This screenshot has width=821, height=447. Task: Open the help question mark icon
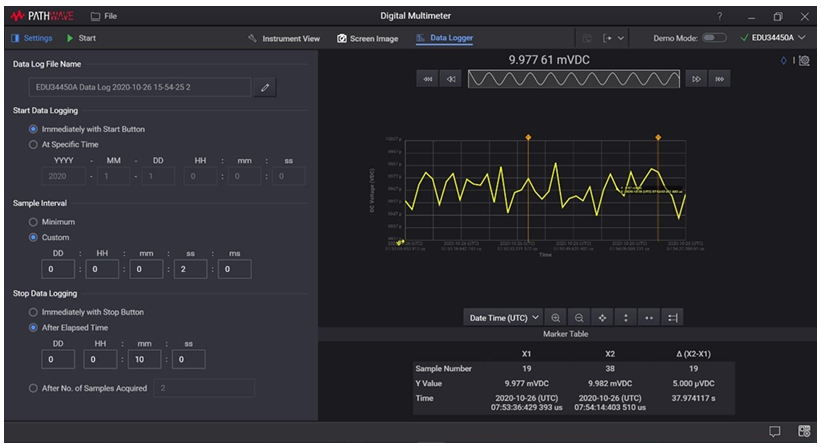(720, 16)
